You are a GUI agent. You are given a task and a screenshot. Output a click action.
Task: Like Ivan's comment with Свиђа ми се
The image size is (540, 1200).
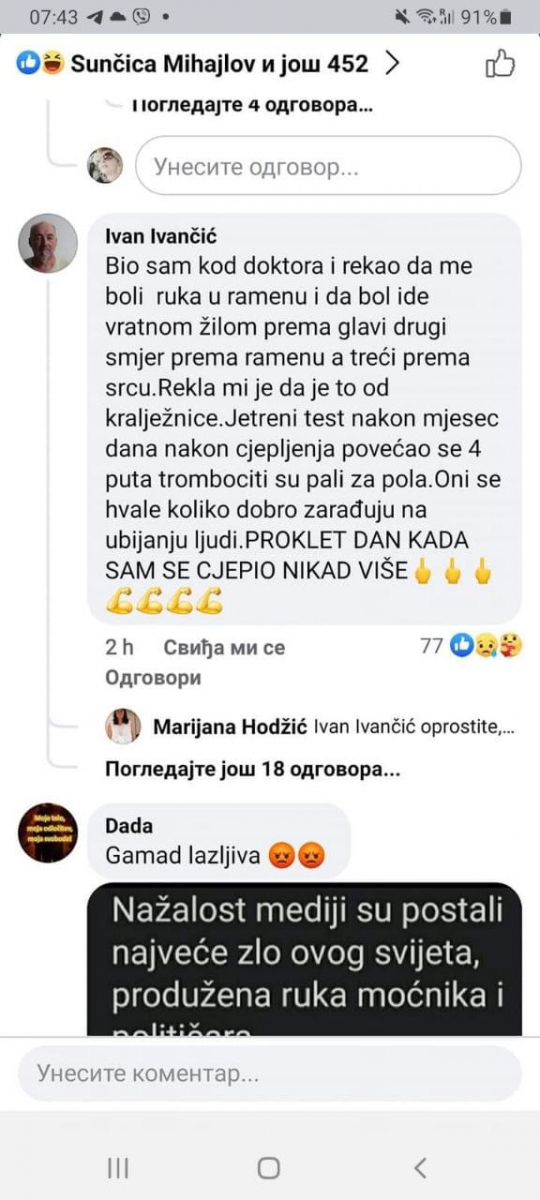click(x=226, y=647)
